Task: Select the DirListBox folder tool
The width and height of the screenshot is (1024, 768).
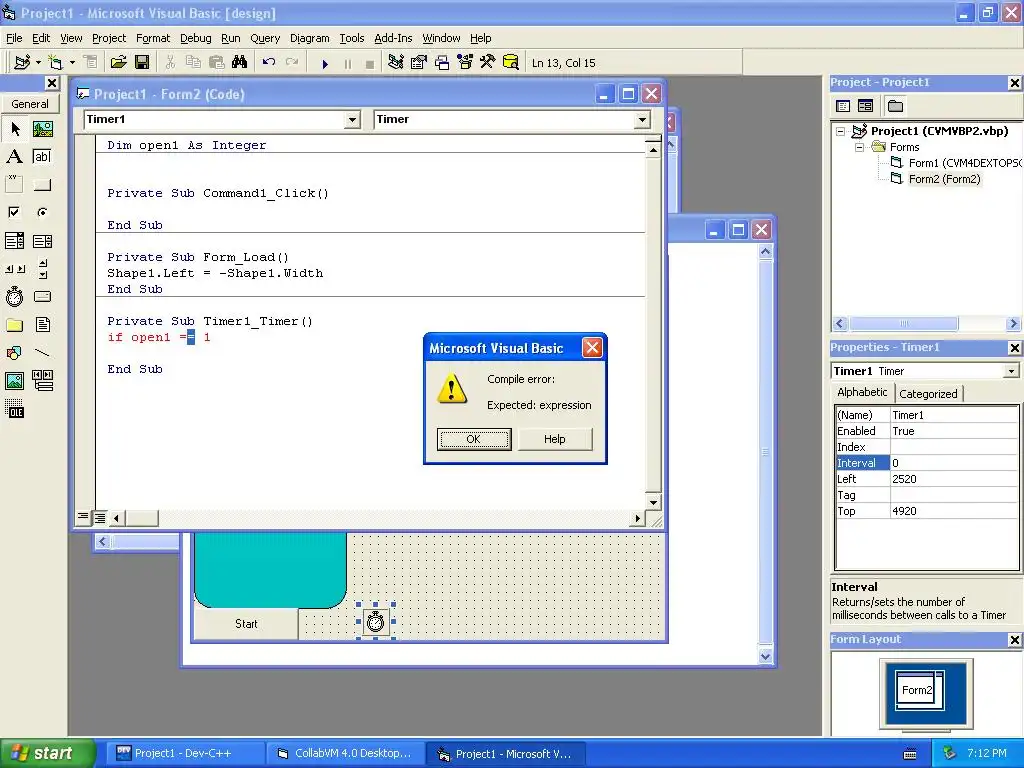Action: (14, 325)
